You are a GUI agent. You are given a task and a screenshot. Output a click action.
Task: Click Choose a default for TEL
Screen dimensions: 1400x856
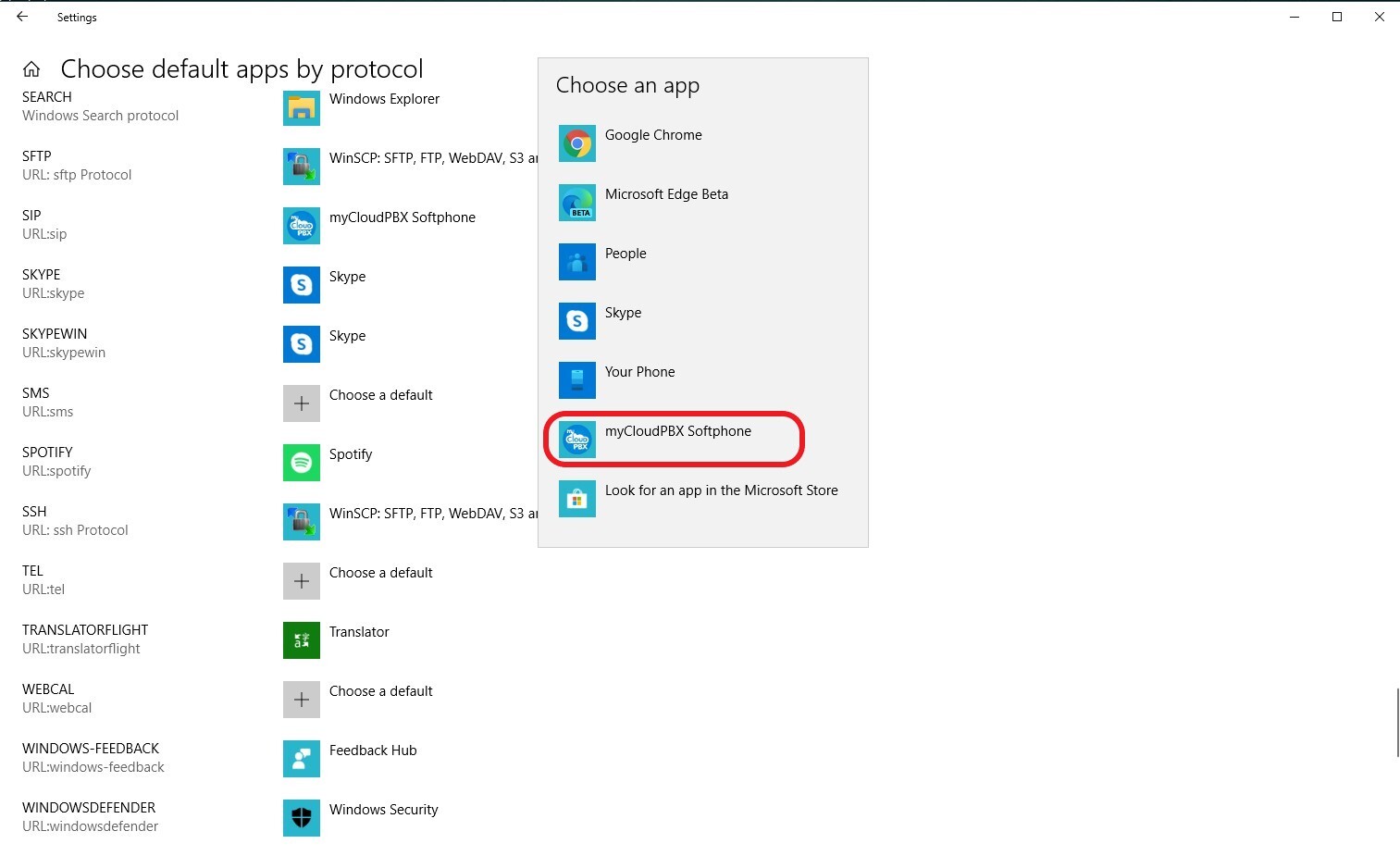tap(381, 573)
